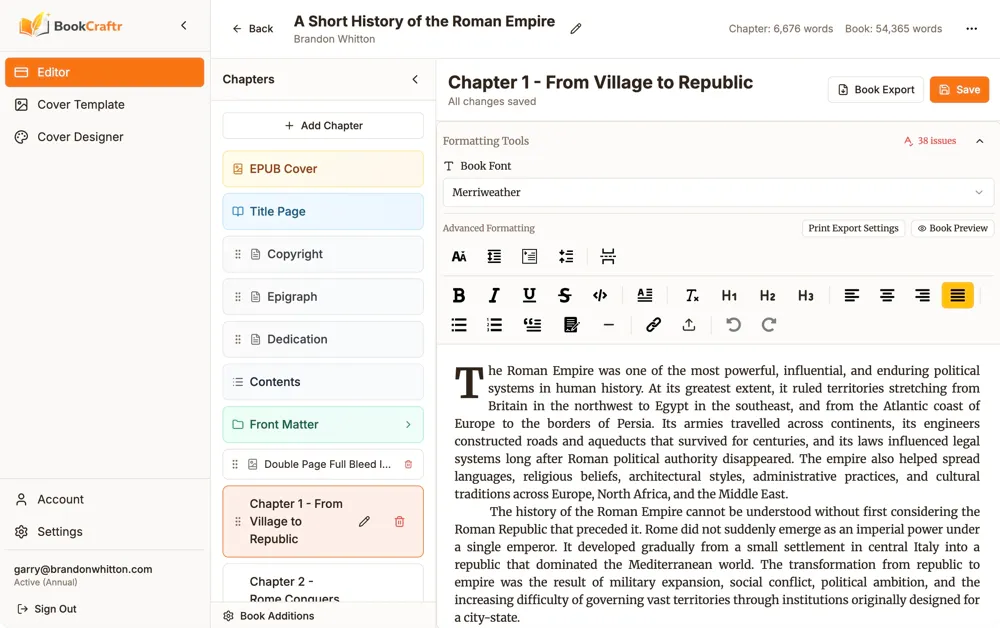Open the Copyright section
The image size is (1000, 628).
pyautogui.click(x=323, y=254)
